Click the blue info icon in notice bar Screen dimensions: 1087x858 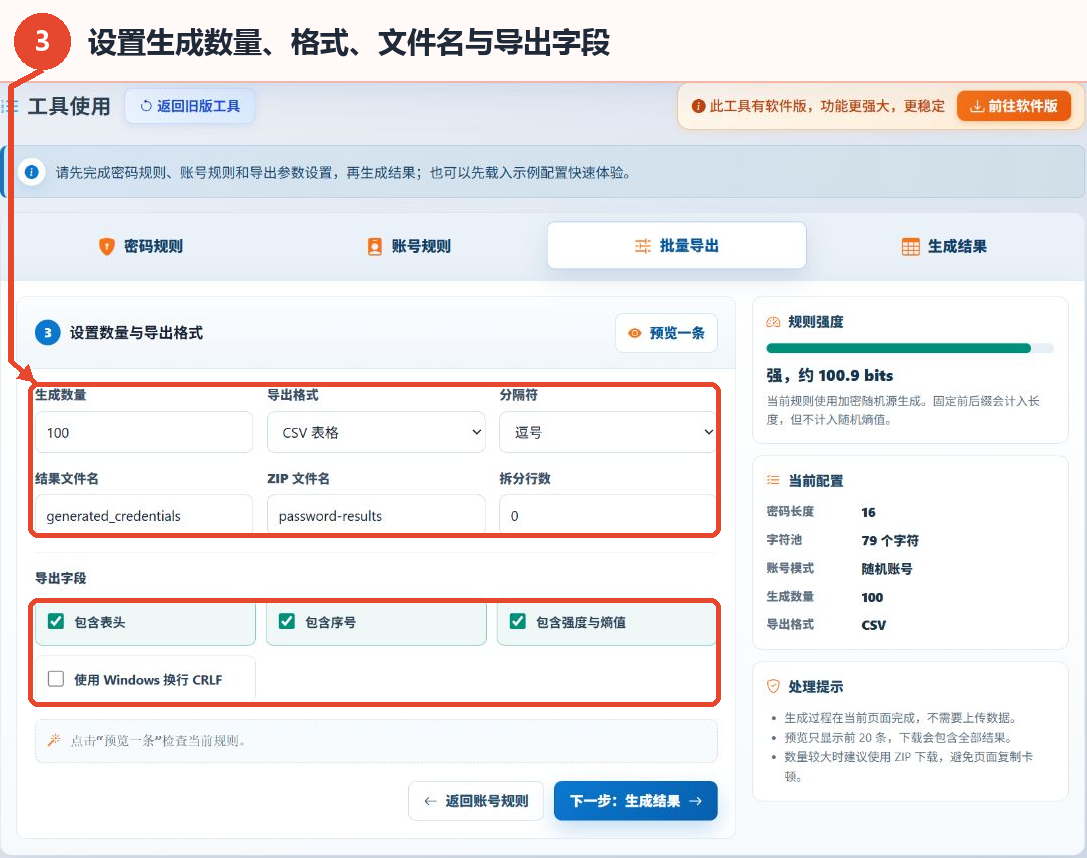pos(31,172)
